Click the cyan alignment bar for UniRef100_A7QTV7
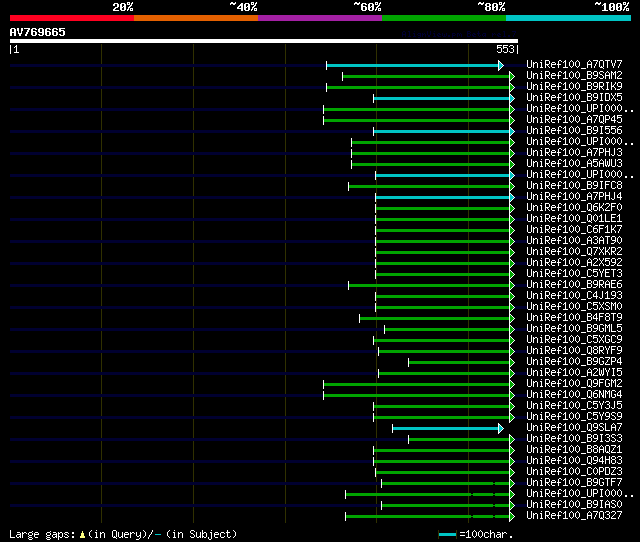The image size is (640, 542). pyautogui.click(x=413, y=65)
